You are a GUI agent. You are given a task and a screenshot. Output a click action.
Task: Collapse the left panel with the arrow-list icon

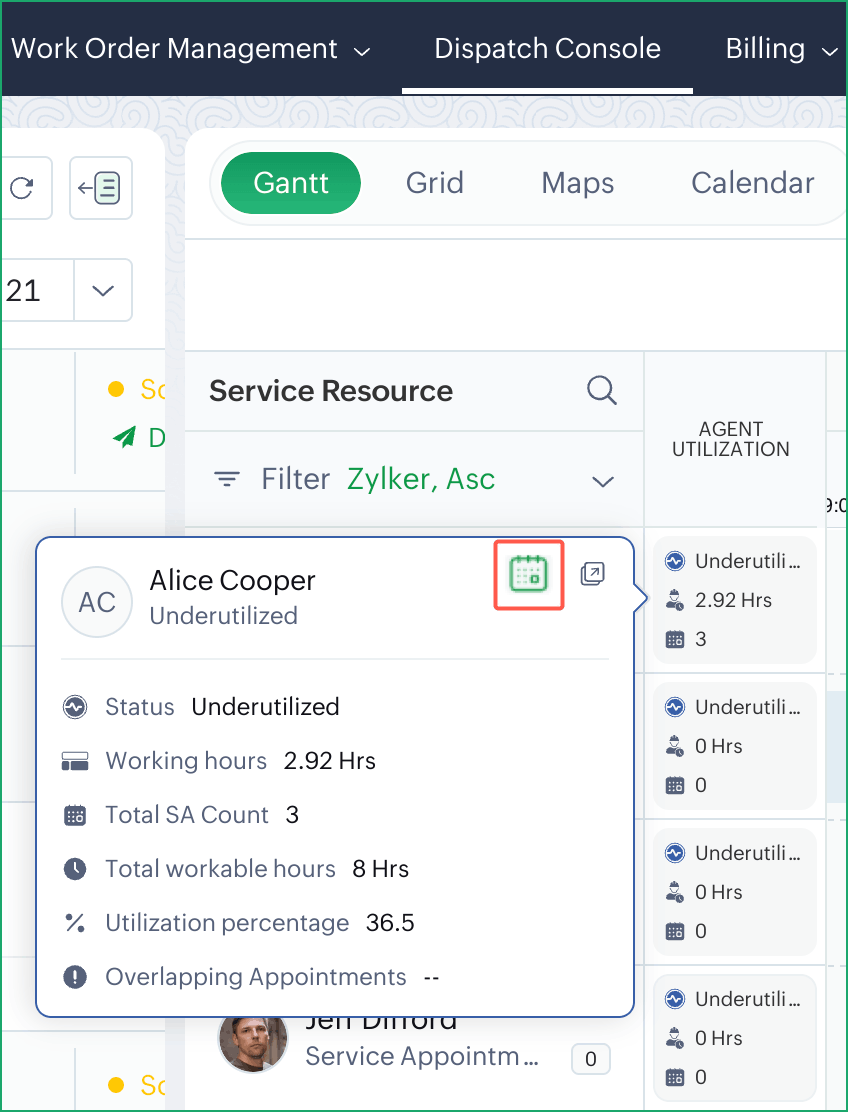click(100, 187)
